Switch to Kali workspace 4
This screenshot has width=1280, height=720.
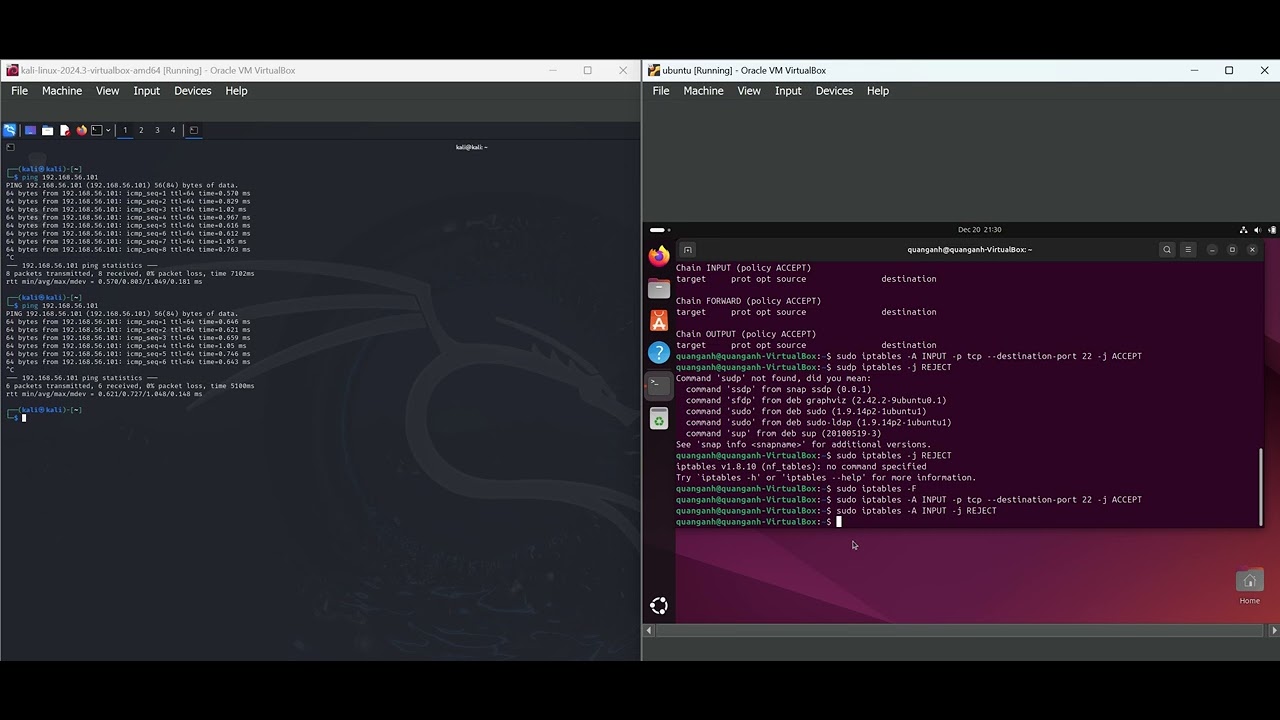173,130
